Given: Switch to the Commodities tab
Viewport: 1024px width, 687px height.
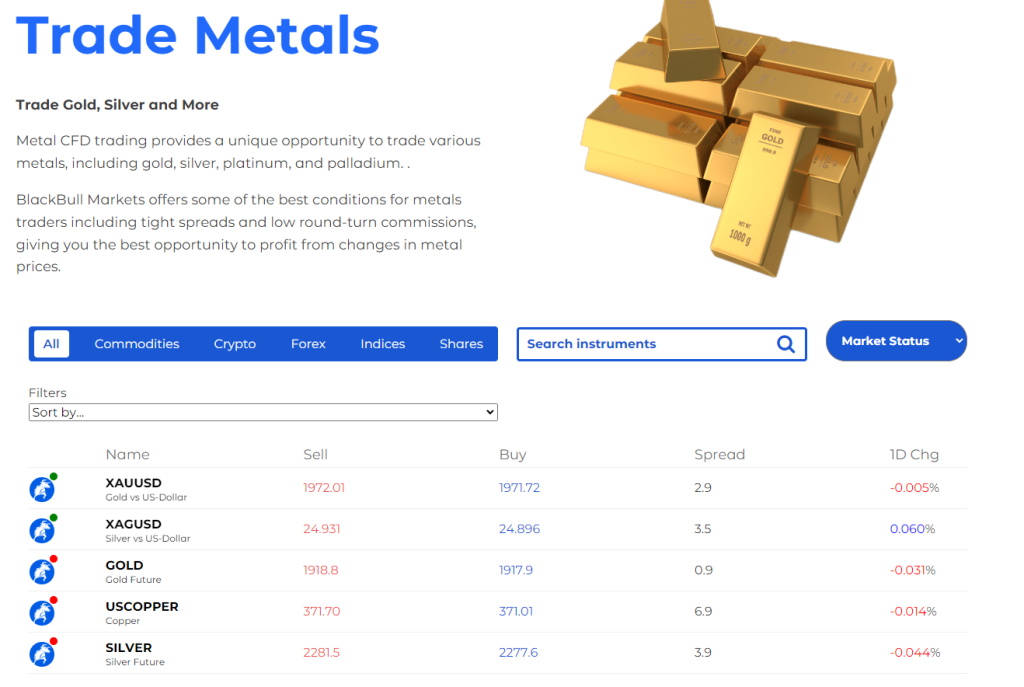Looking at the screenshot, I should coord(137,344).
